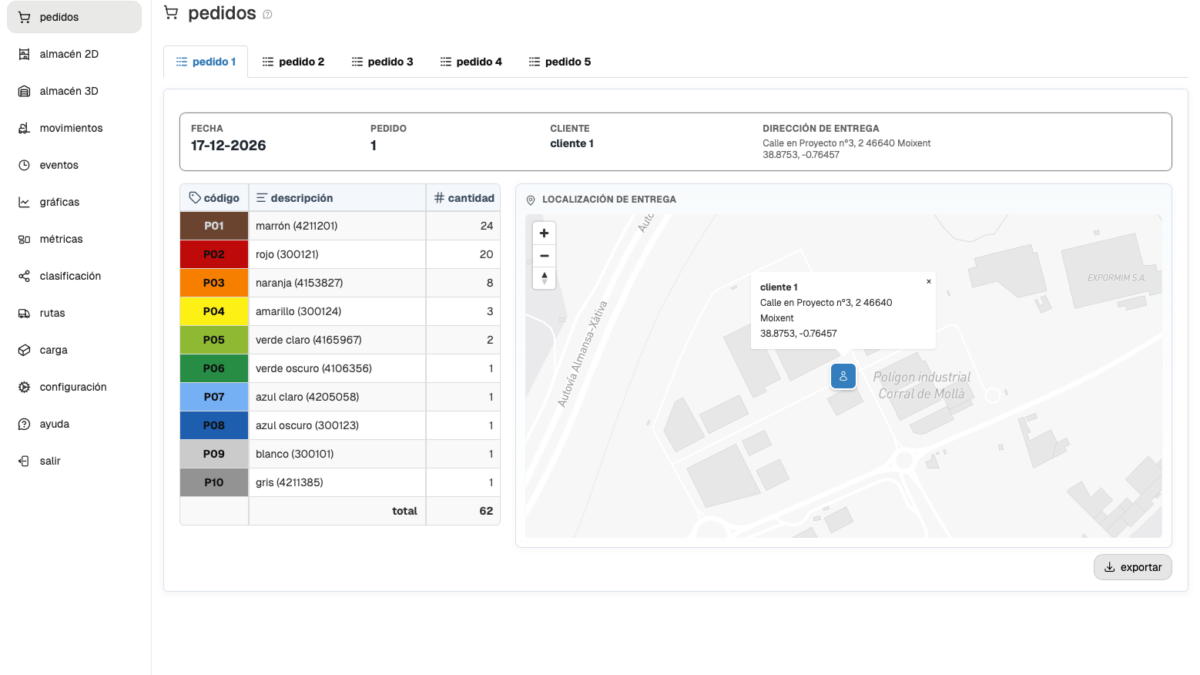Screen dimensions: 1200x675
Task: Zoom out on the delivery map
Action: click(x=544, y=256)
